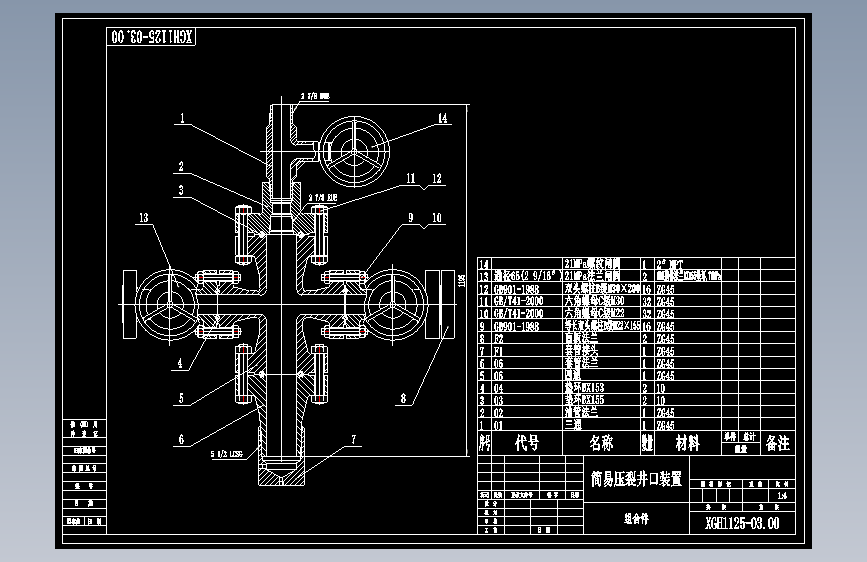This screenshot has width=867, height=562.
Task: Click the right handwheel valve symbol
Action: tap(394, 305)
